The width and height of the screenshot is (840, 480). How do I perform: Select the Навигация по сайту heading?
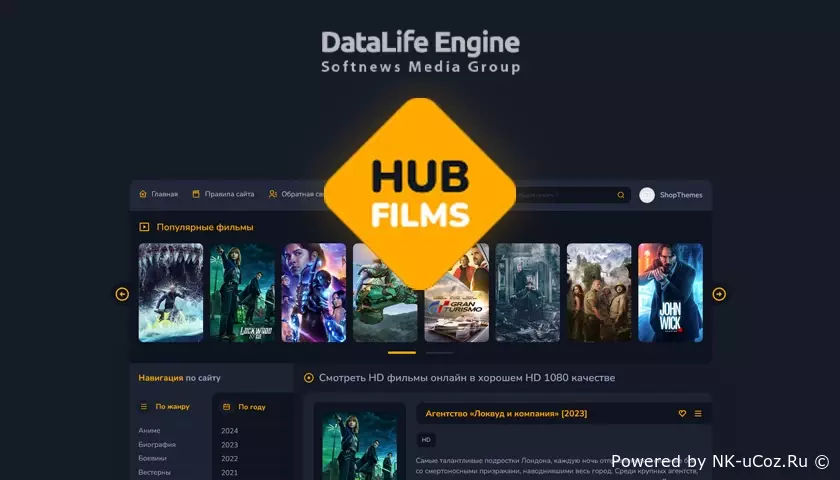point(179,378)
